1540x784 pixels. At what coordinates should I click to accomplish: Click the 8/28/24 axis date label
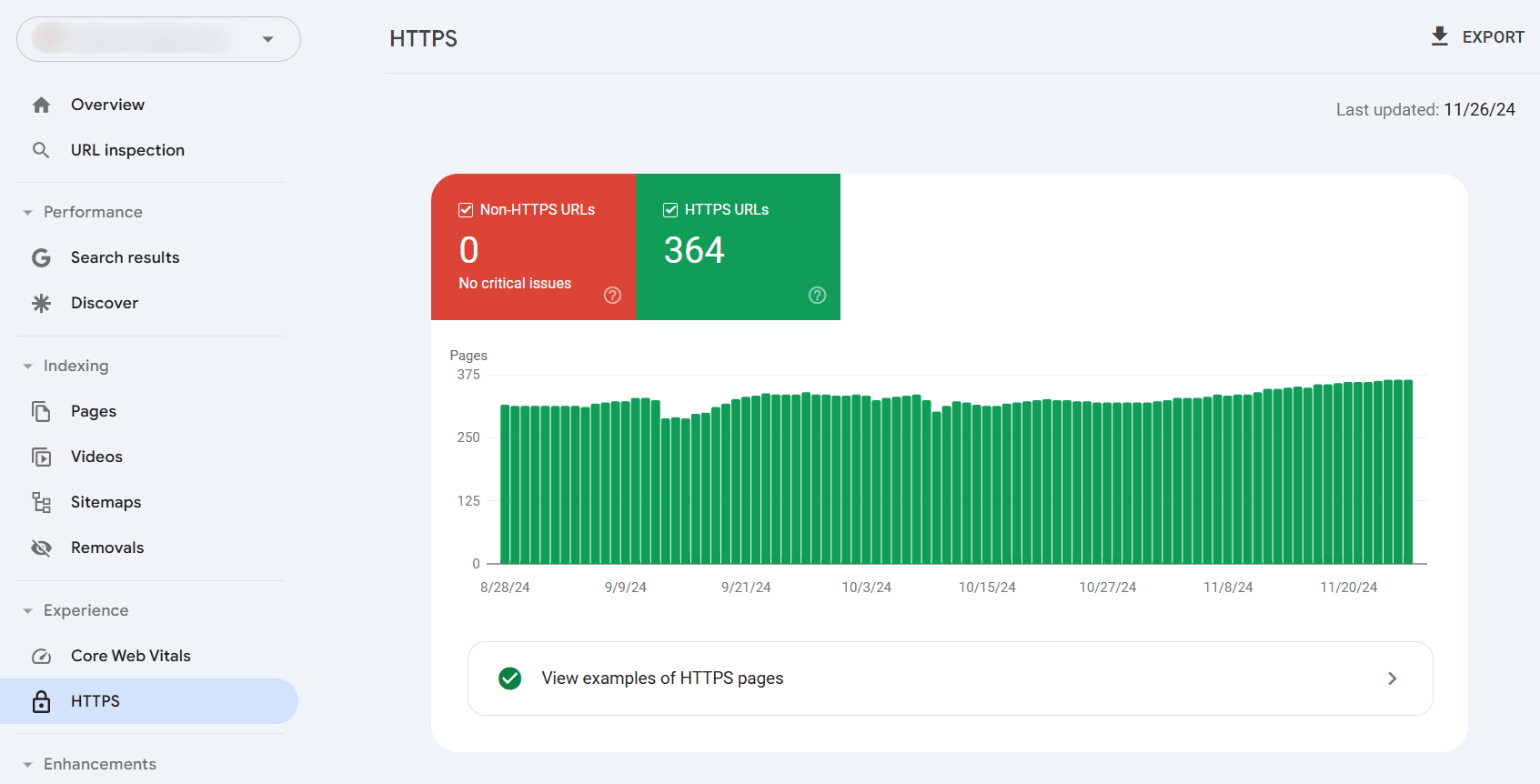tap(505, 588)
